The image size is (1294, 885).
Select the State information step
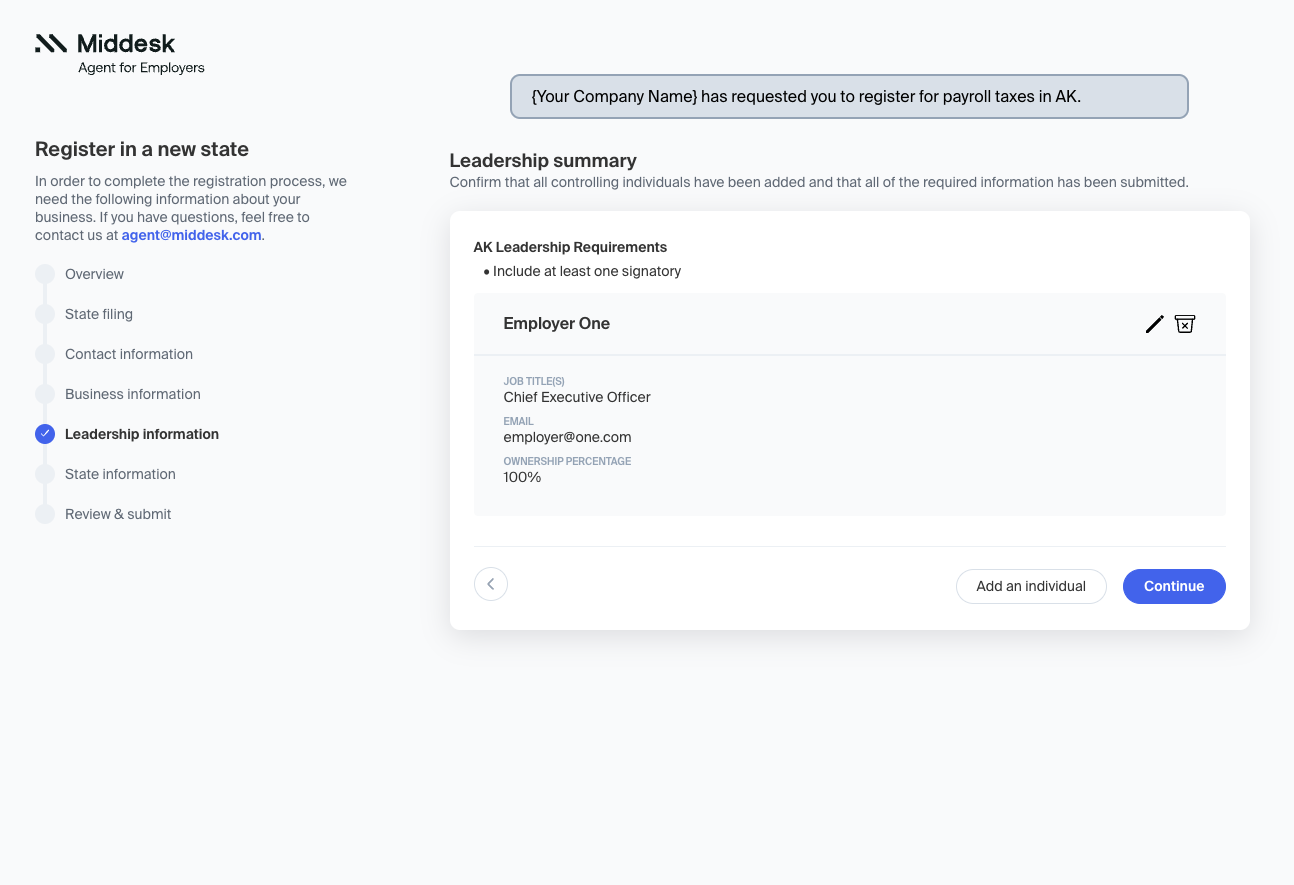[x=120, y=474]
